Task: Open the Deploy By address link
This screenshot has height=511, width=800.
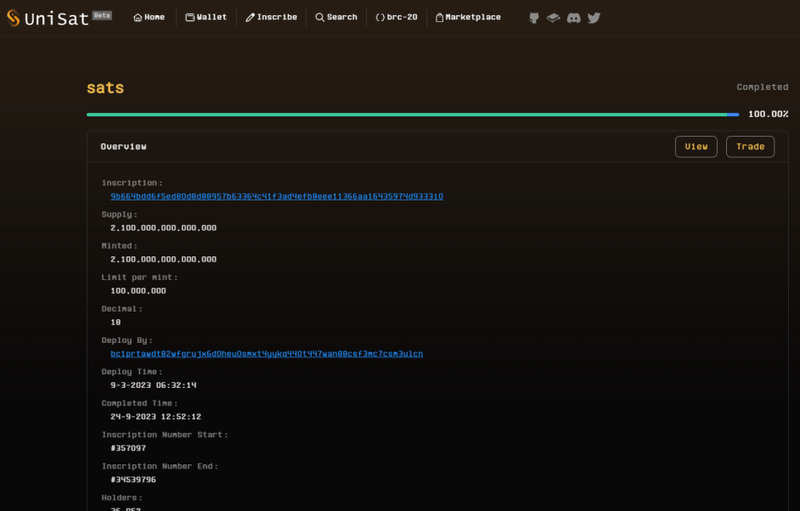Action: point(266,353)
